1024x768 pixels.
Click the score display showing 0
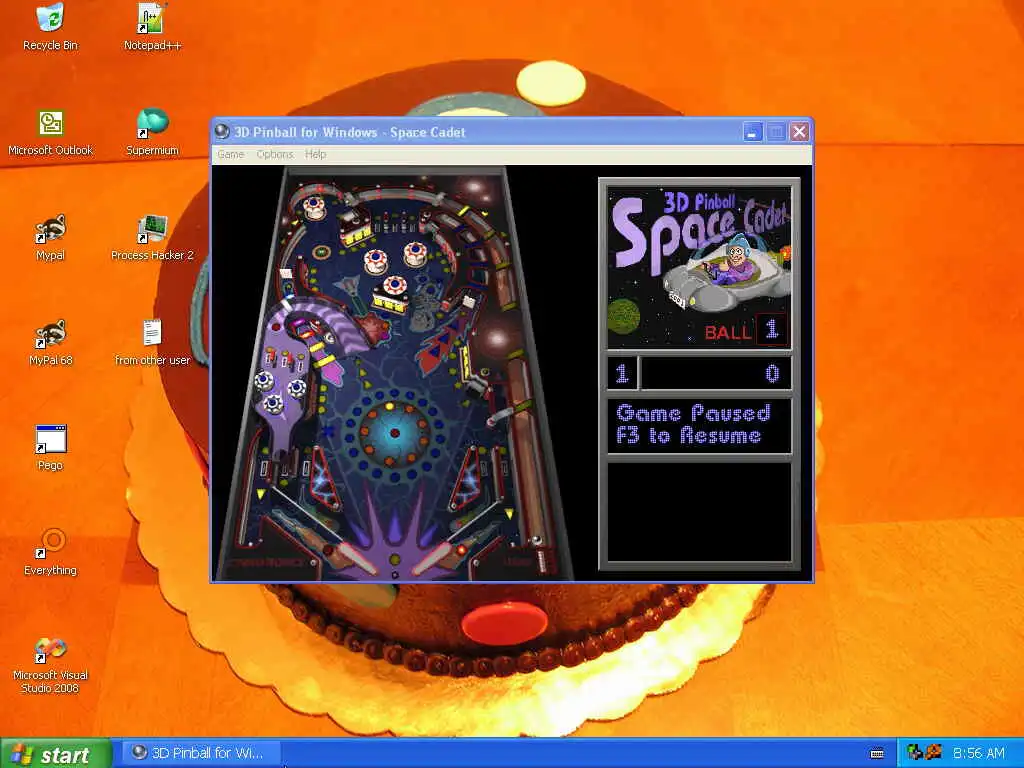click(x=716, y=373)
